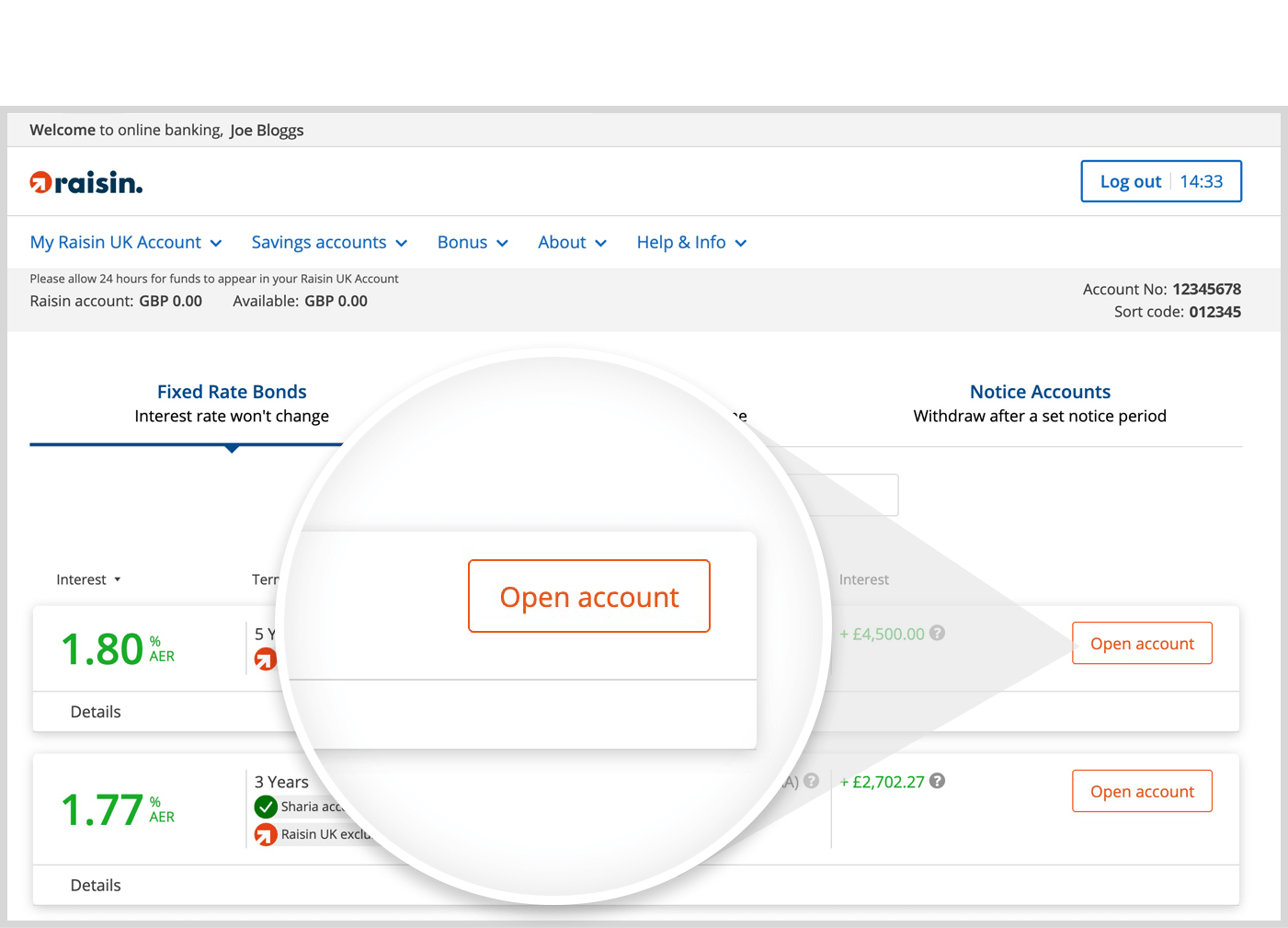1288x928 pixels.
Task: Expand the About menu
Action: pyautogui.click(x=572, y=242)
